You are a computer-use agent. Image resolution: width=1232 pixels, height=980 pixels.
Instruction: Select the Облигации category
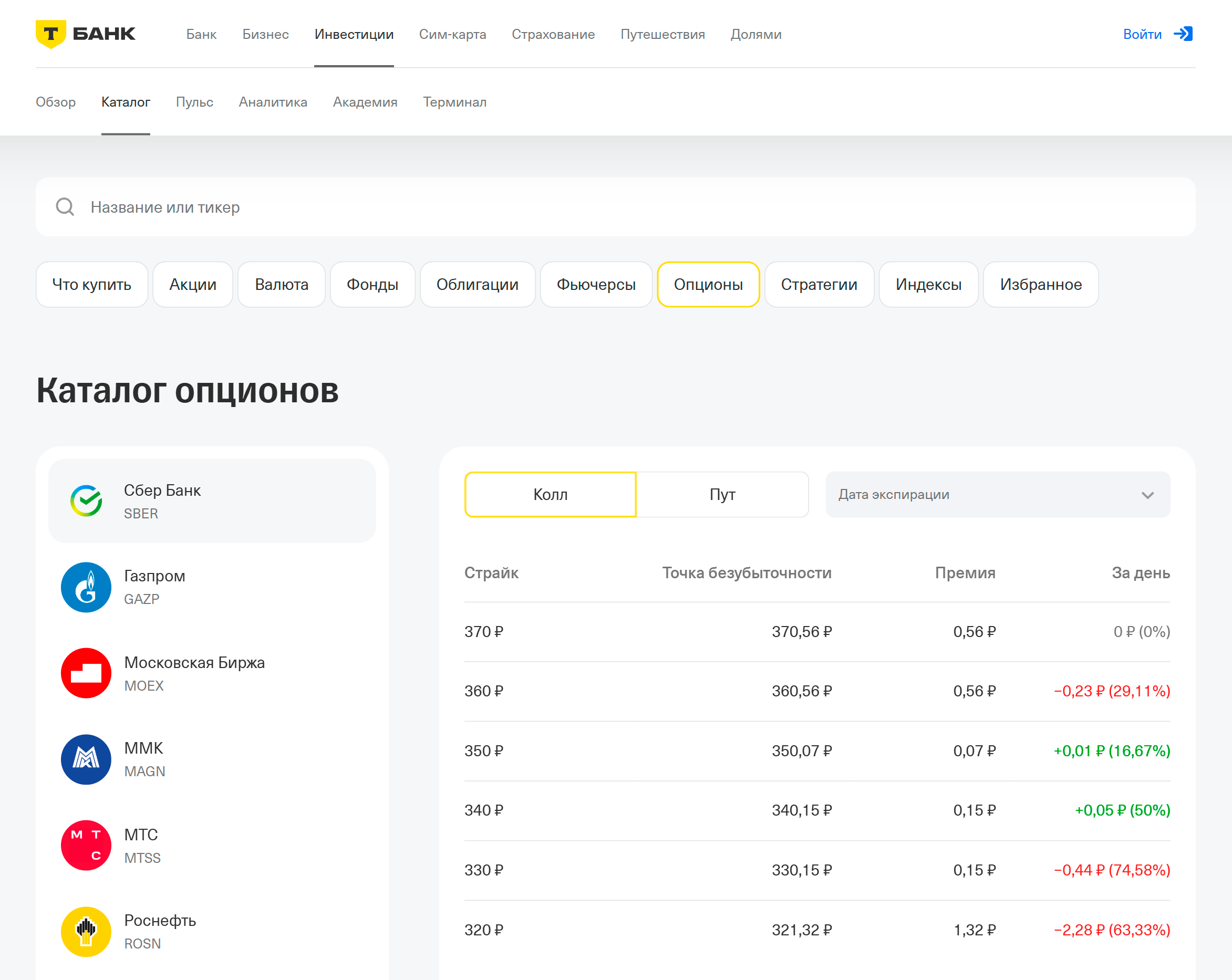pos(478,285)
